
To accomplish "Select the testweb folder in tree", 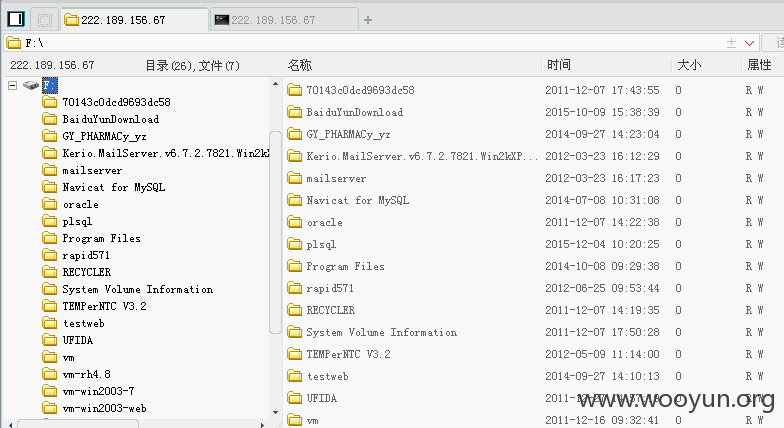I will (x=84, y=324).
